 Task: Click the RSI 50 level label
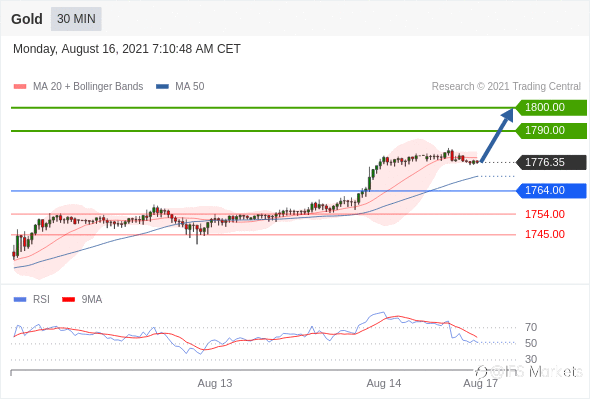click(531, 343)
